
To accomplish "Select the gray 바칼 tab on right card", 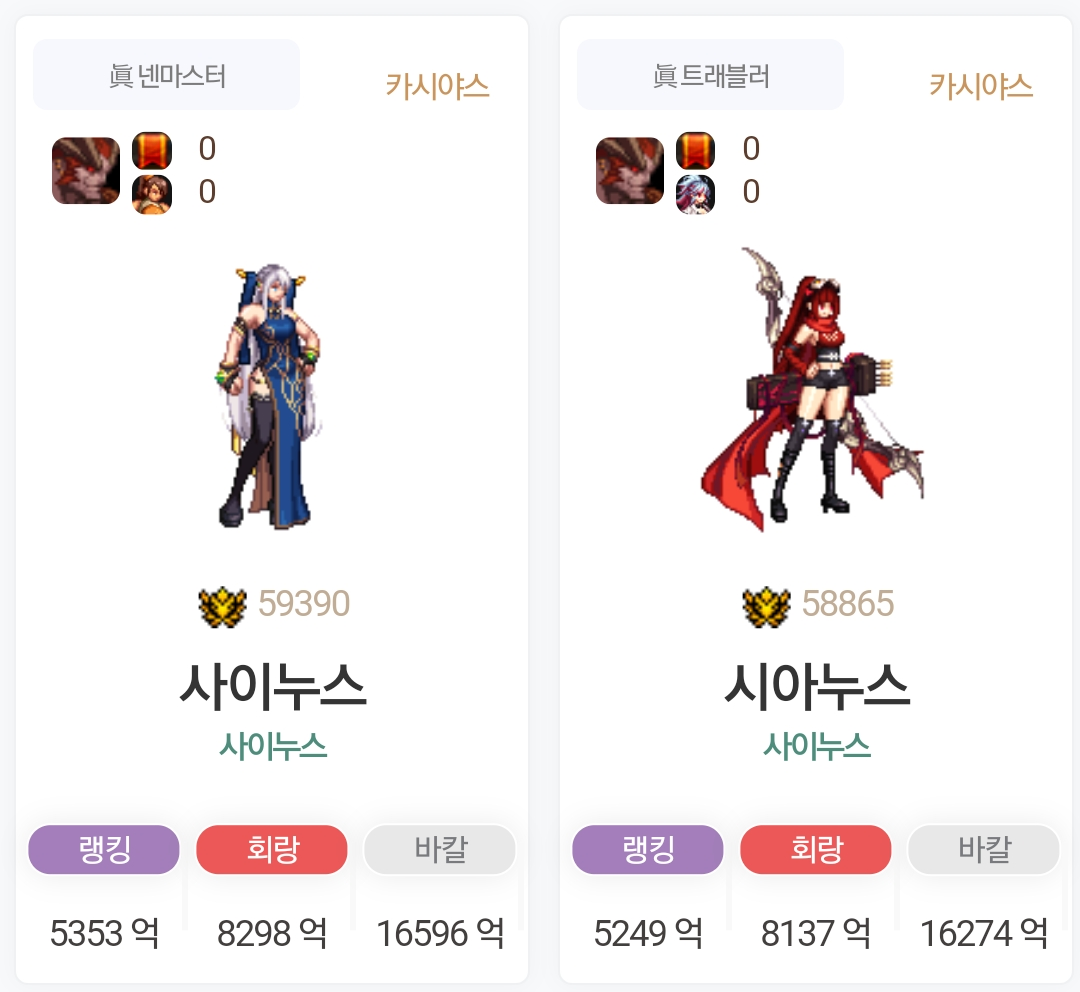I will click(984, 849).
